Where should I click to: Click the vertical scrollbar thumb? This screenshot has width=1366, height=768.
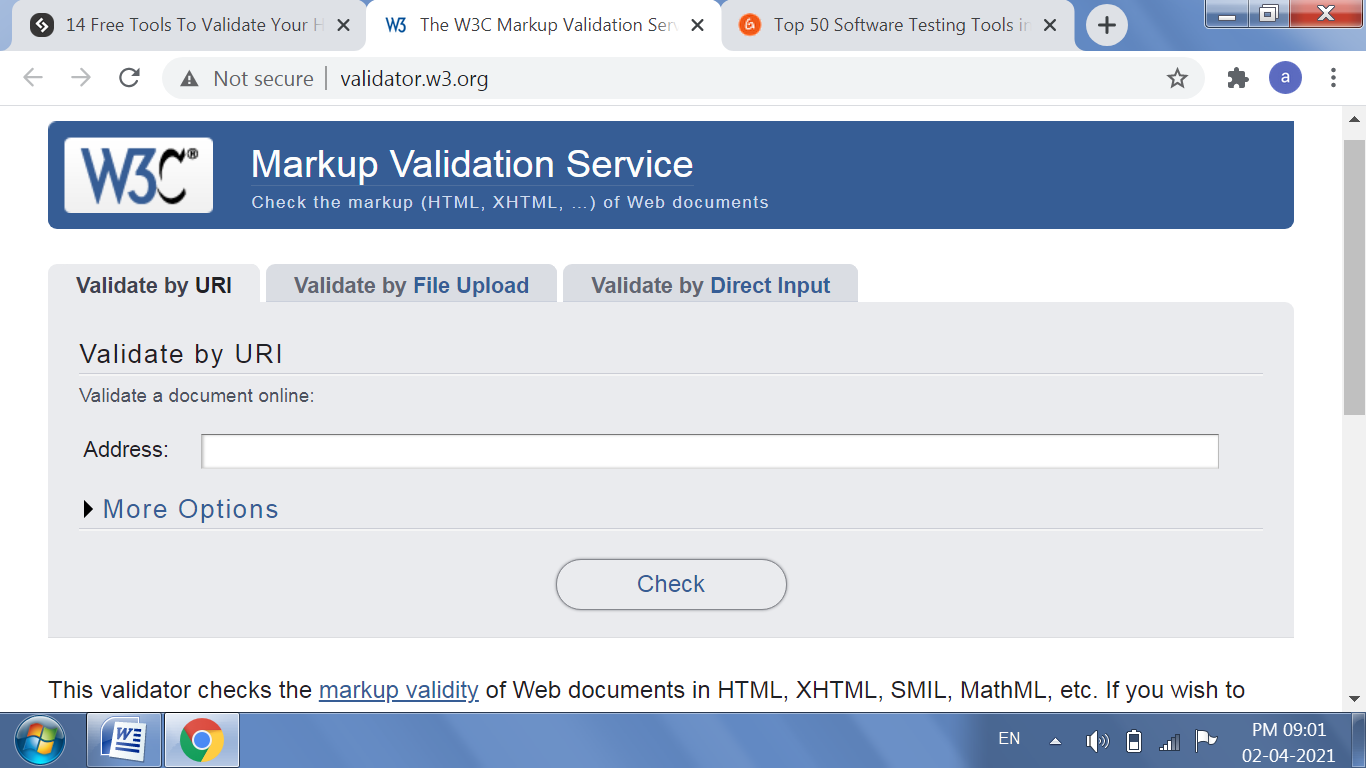1354,277
